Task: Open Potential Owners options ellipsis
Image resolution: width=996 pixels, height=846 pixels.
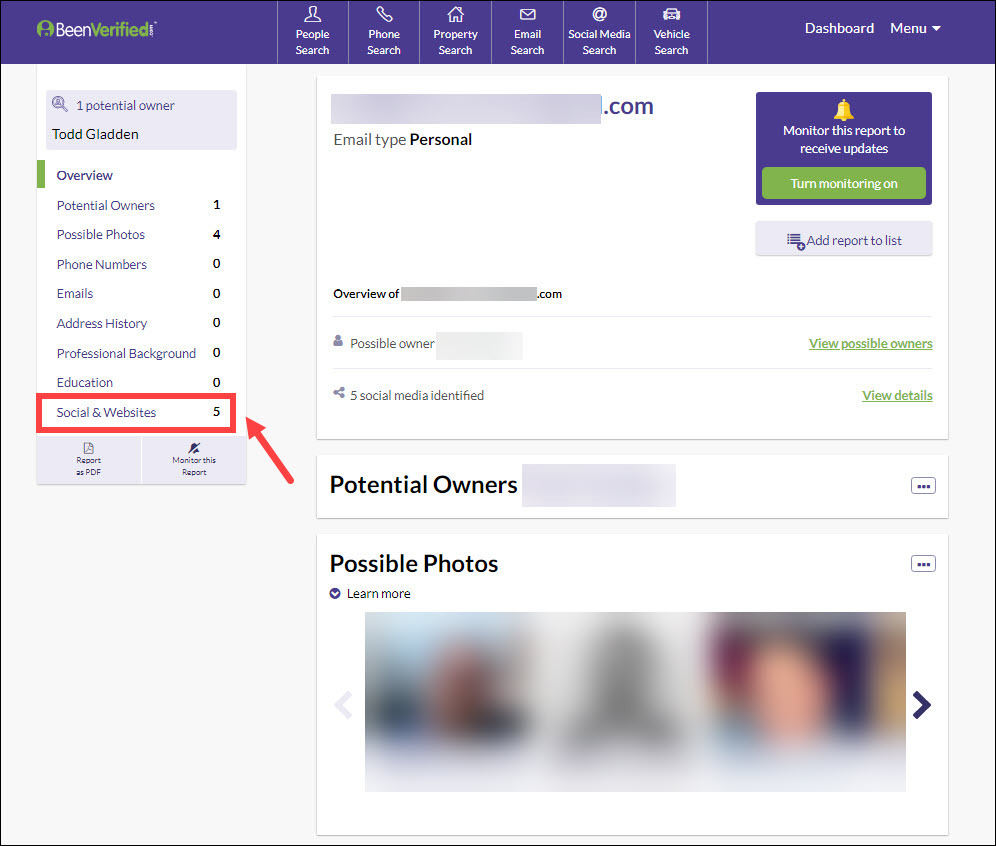Action: click(x=923, y=486)
